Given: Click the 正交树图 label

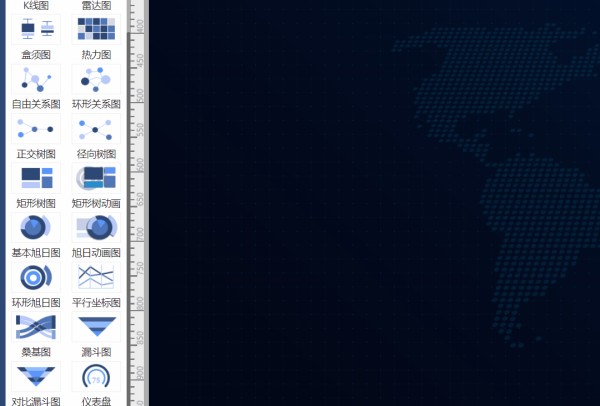Looking at the screenshot, I should click(36, 154).
